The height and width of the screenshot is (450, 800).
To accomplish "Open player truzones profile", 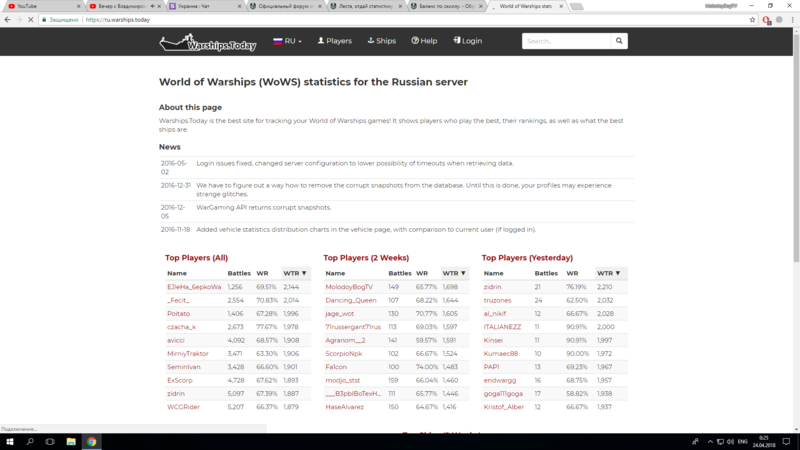I will click(x=497, y=300).
